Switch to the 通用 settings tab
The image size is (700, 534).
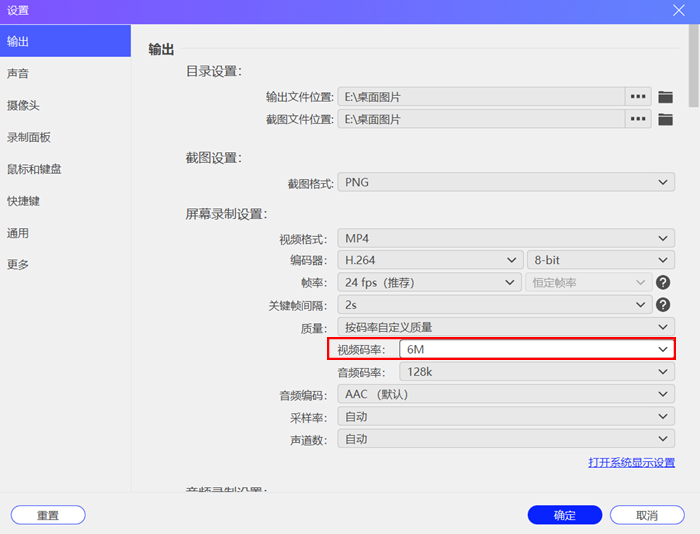(x=65, y=233)
